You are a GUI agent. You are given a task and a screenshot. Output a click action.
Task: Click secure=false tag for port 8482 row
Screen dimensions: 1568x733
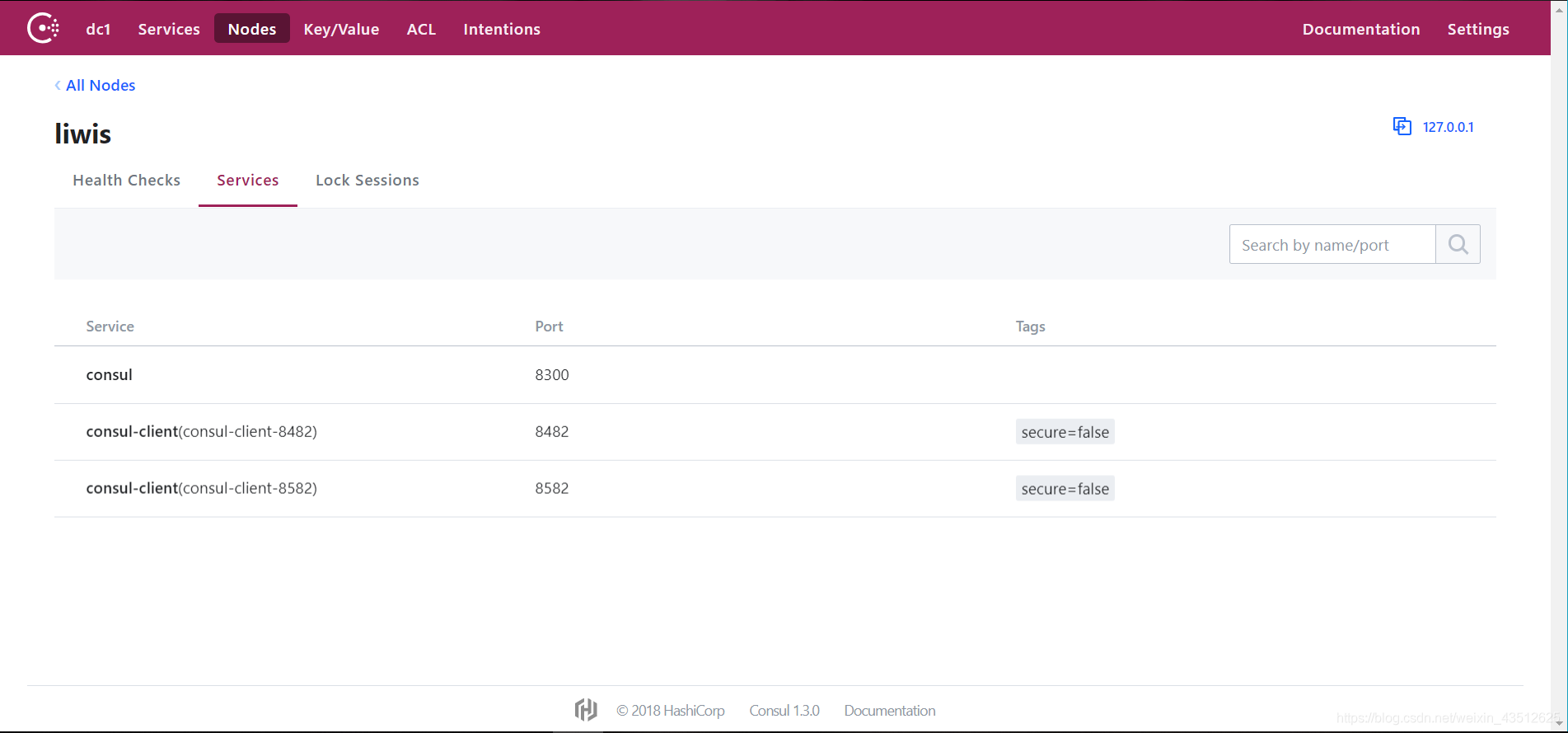tap(1065, 432)
